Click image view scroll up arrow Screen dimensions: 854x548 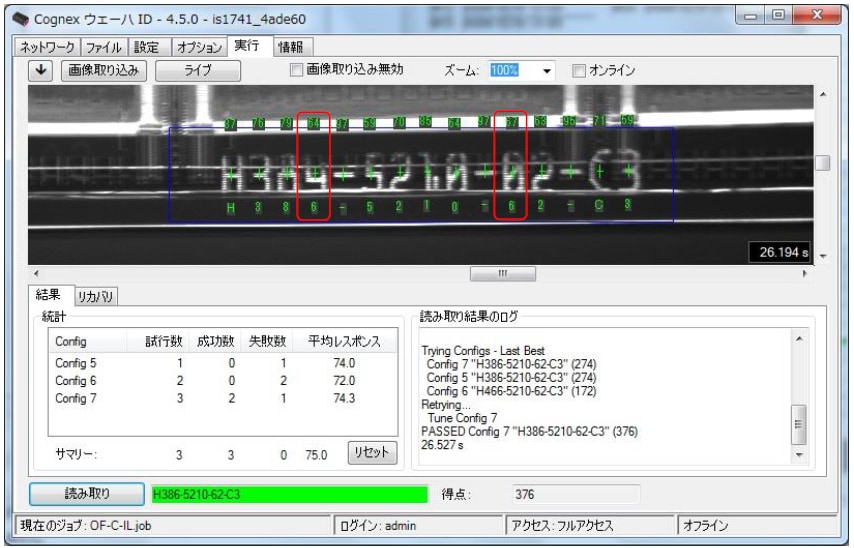(x=823, y=94)
